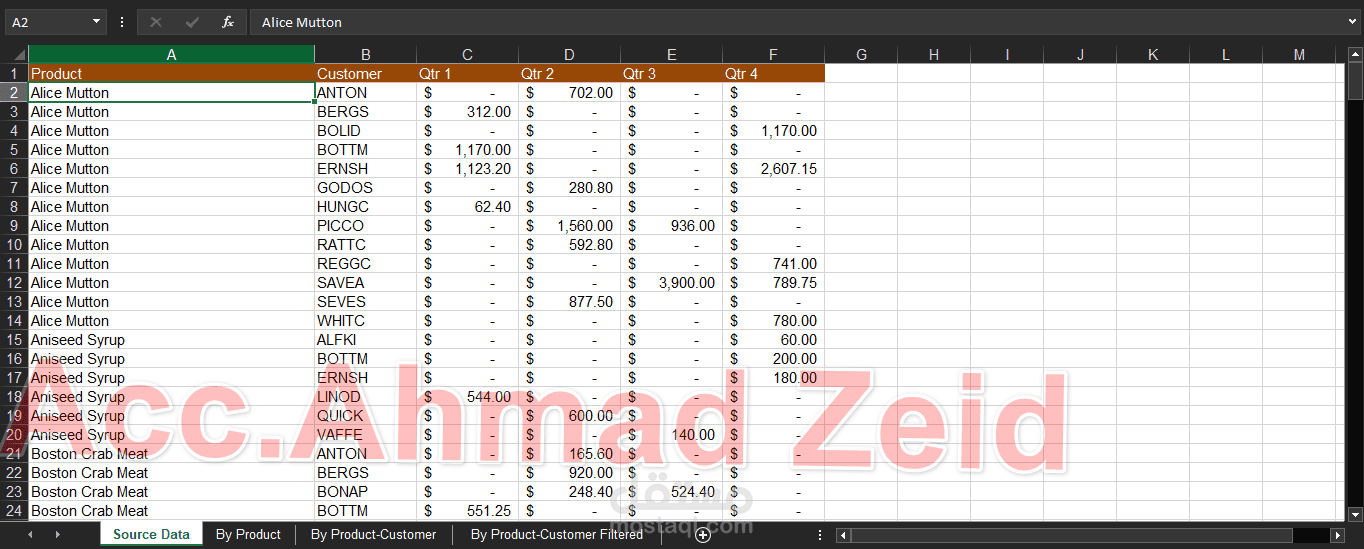Select column C header
The height and width of the screenshot is (549, 1364).
point(467,55)
